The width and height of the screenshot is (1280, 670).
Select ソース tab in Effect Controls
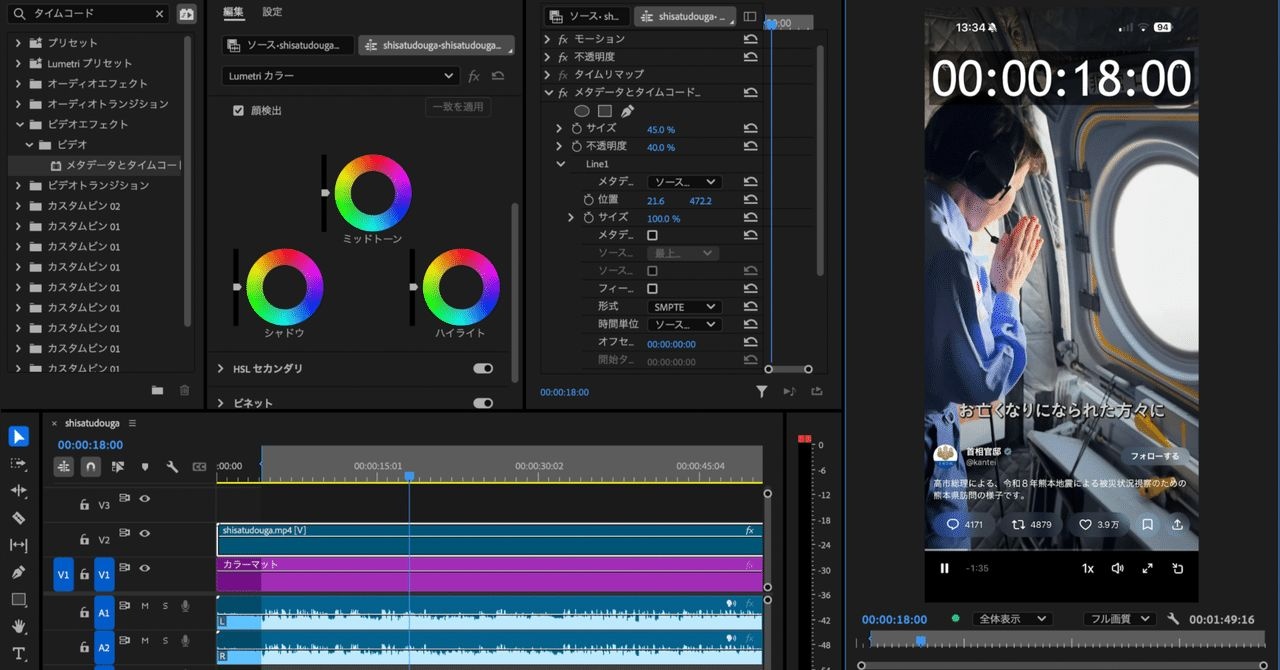587,16
